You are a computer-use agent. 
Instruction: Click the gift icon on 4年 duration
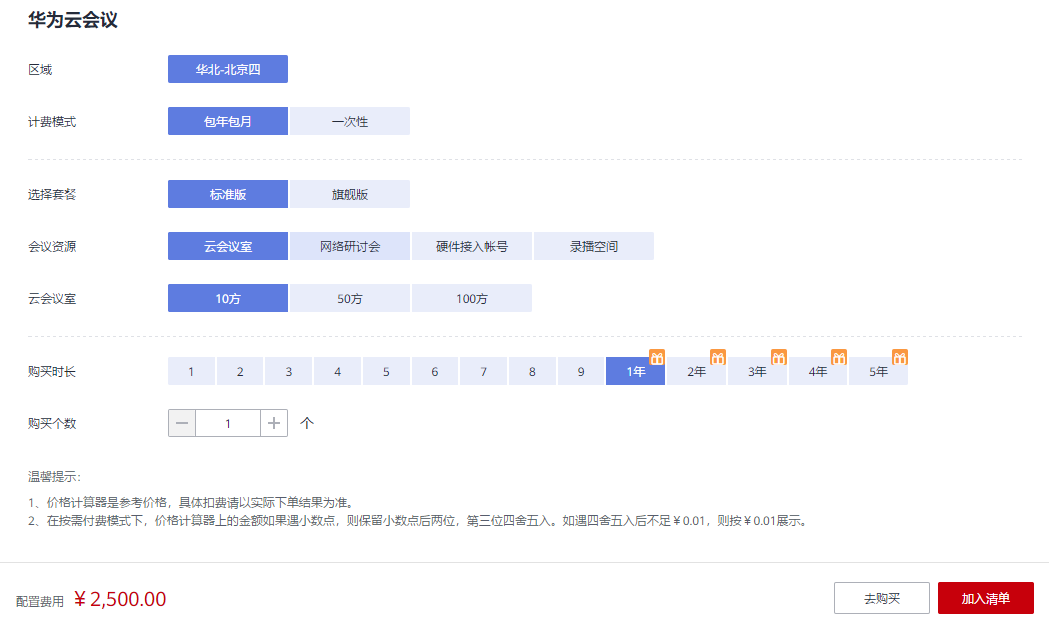click(839, 358)
